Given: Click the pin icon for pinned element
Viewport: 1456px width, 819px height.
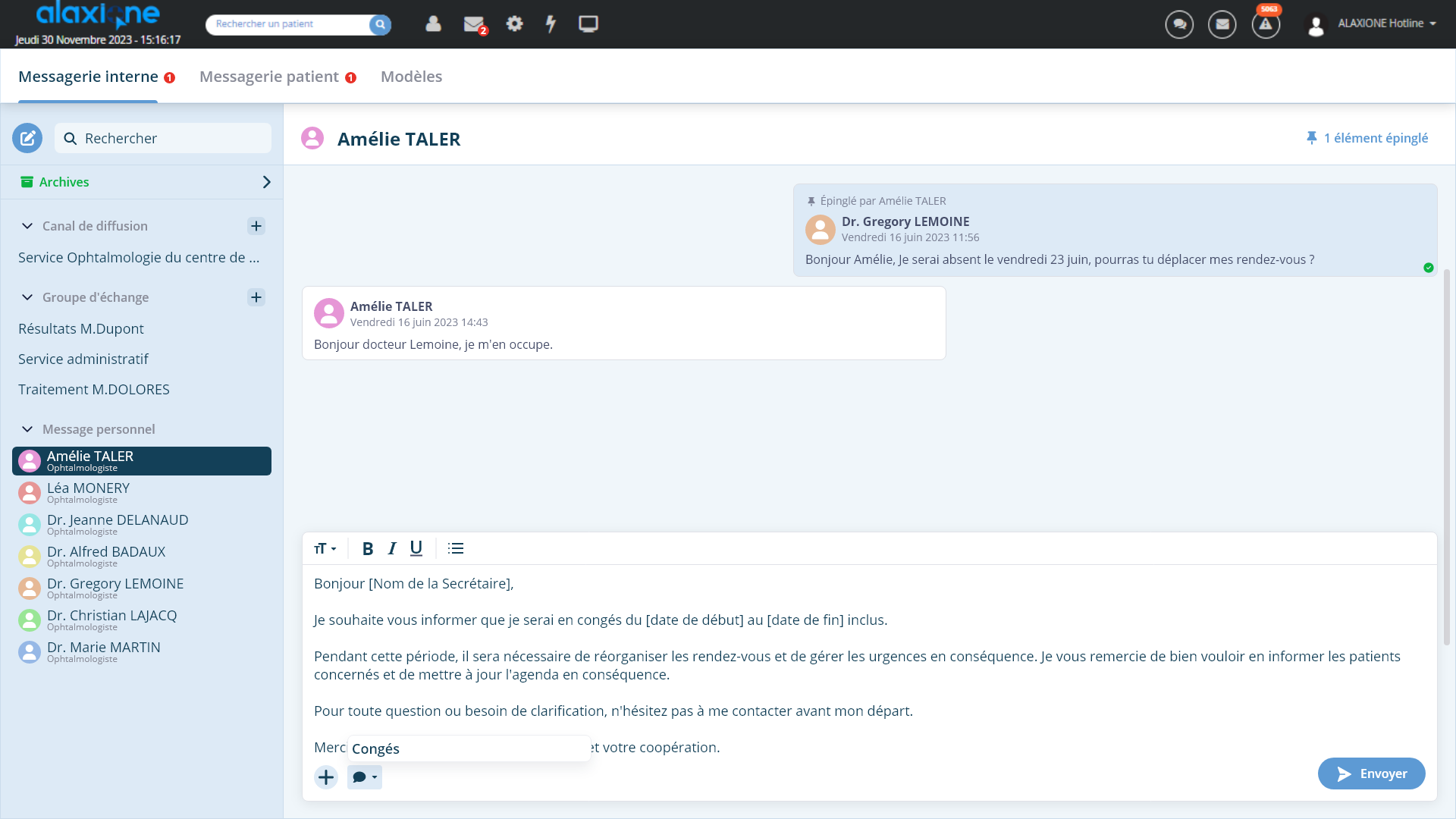Looking at the screenshot, I should (1312, 138).
